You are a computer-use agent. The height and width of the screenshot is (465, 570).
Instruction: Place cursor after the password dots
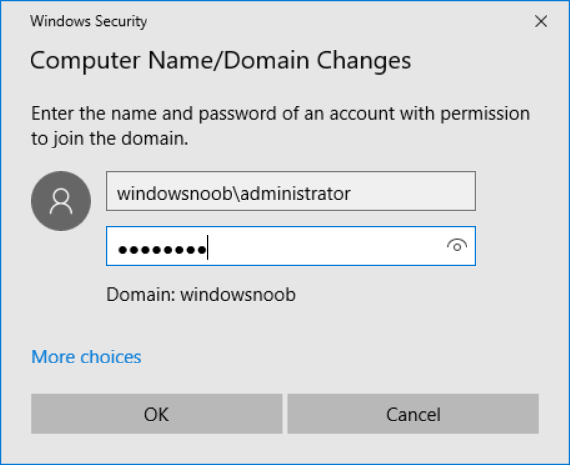point(208,247)
